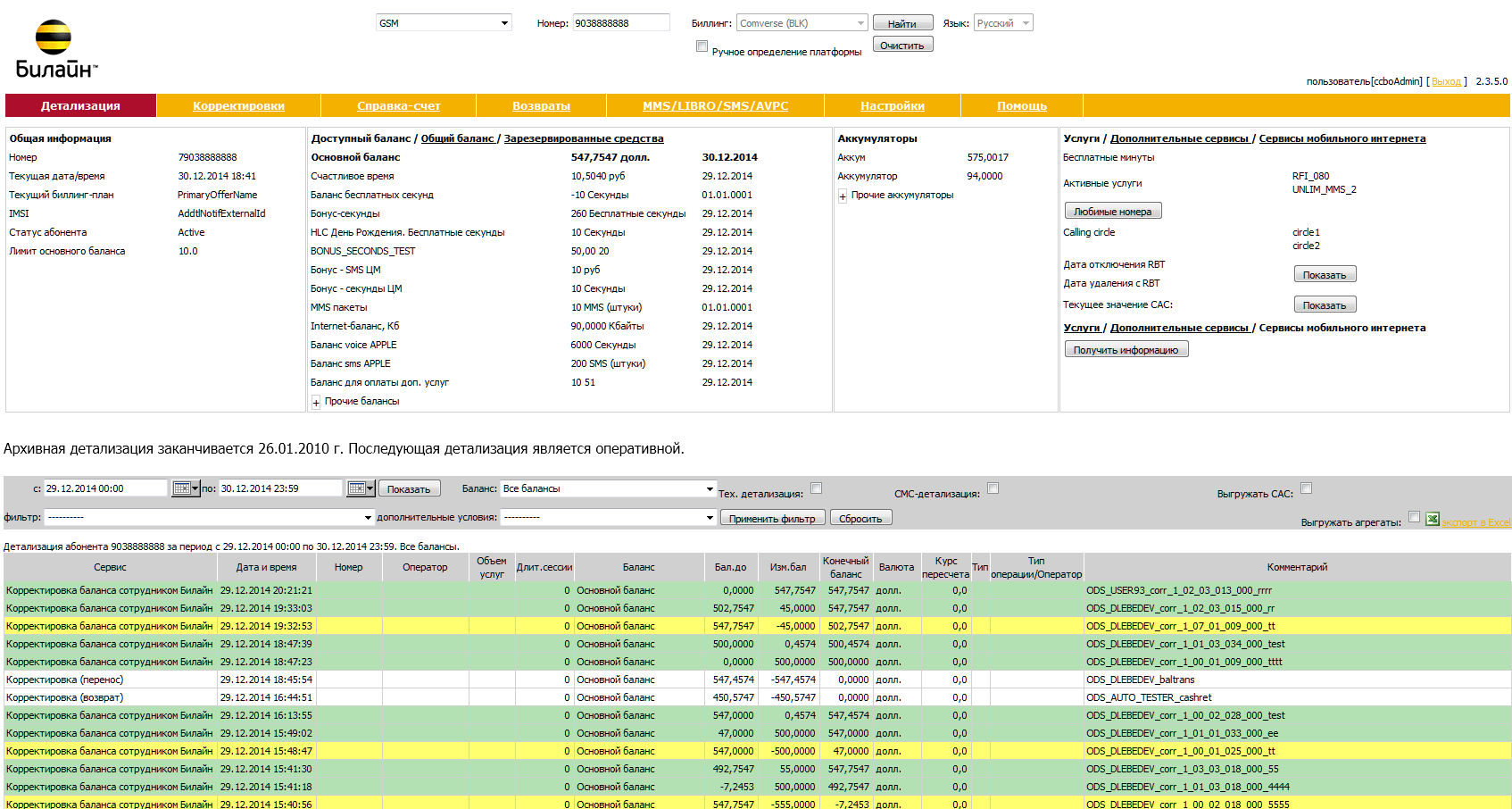This screenshot has width=1512, height=809.
Task: Click Показать next to Текущее значение САС
Action: [x=1325, y=304]
